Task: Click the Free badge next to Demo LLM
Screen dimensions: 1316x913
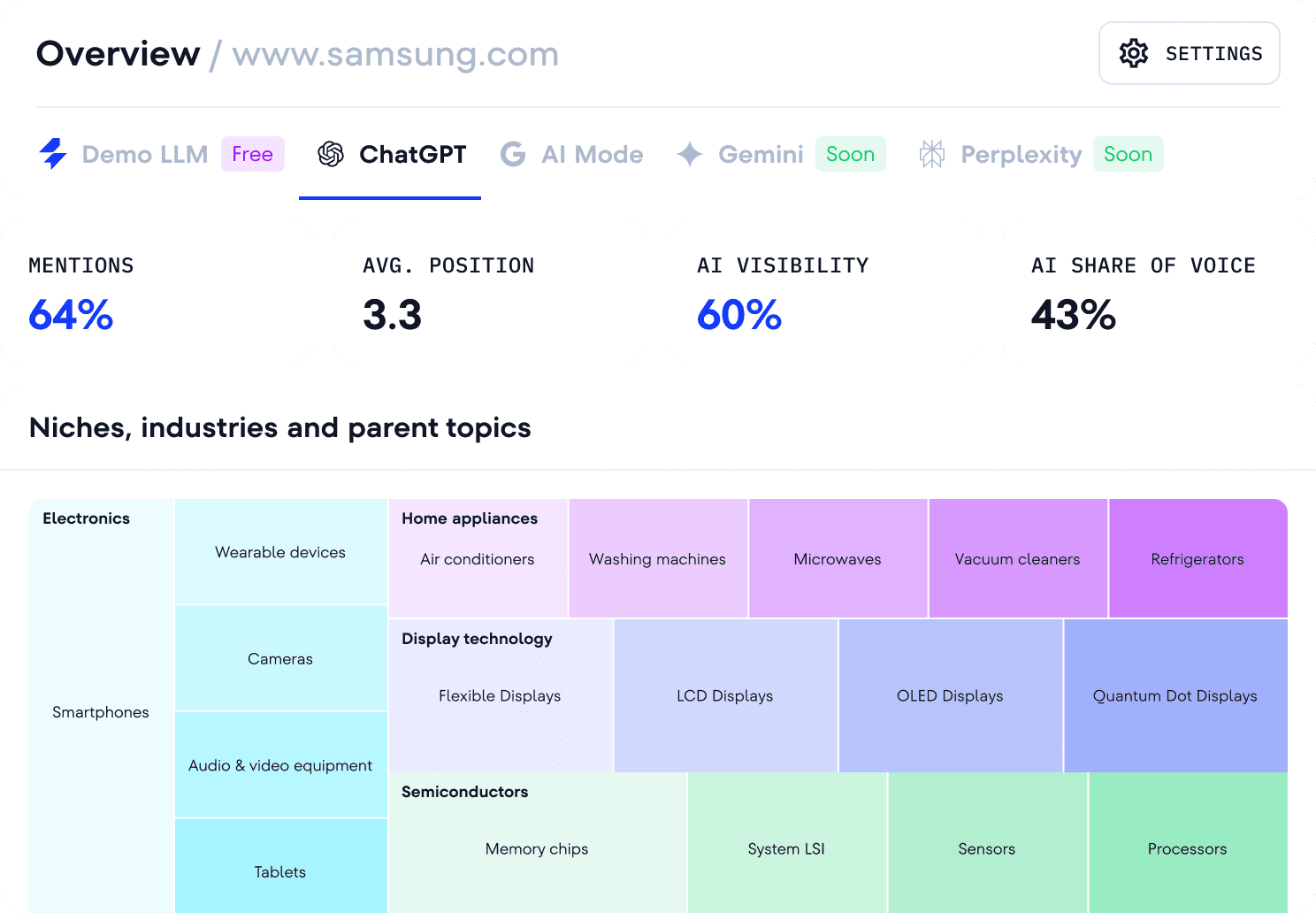Action: coord(253,154)
